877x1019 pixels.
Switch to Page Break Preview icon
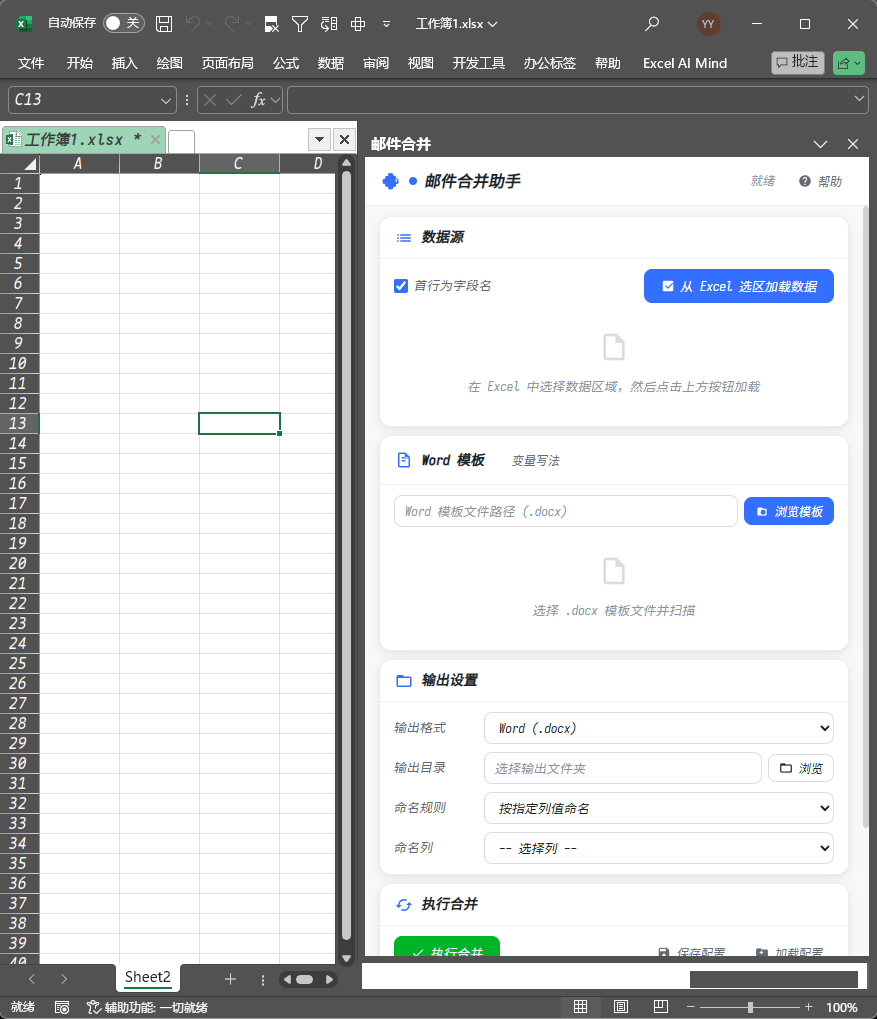[661, 1007]
